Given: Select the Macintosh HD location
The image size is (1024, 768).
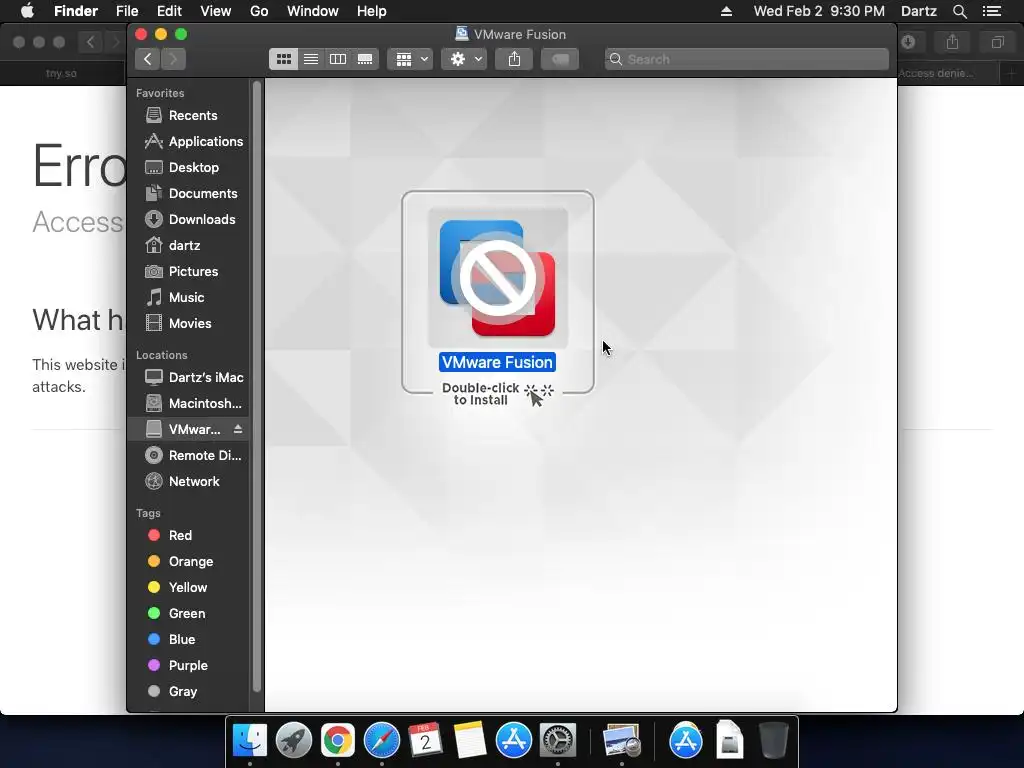Looking at the screenshot, I should pos(188,404).
